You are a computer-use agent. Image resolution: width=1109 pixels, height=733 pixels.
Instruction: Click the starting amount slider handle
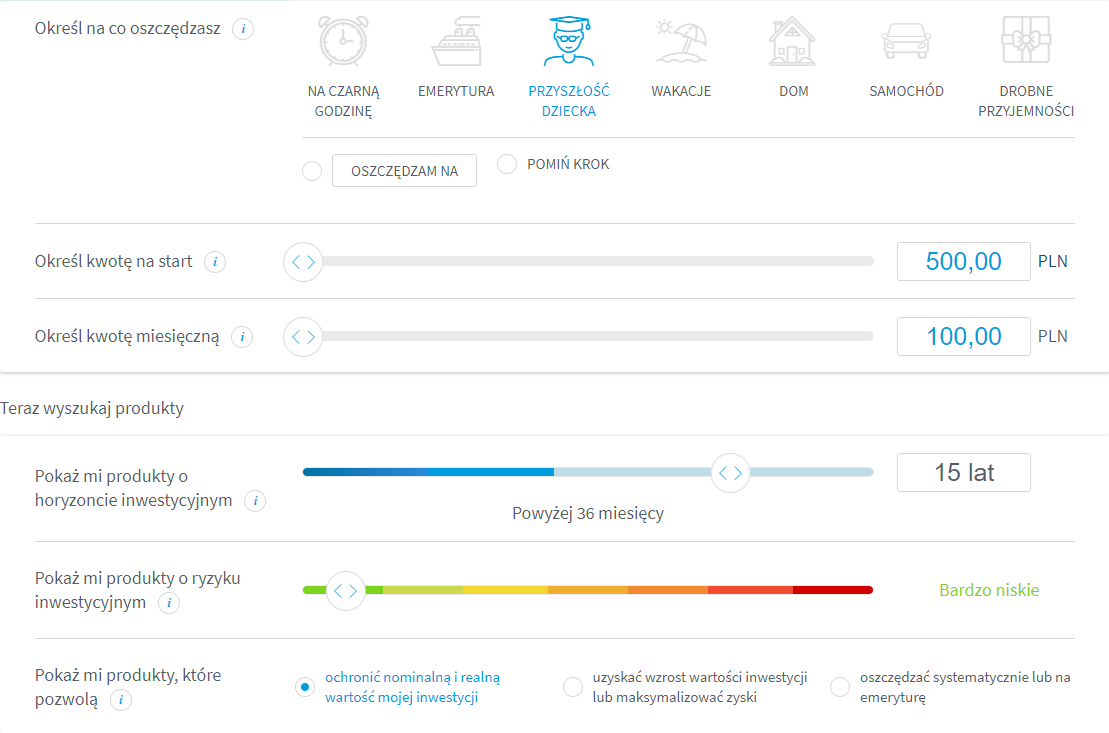[x=303, y=262]
